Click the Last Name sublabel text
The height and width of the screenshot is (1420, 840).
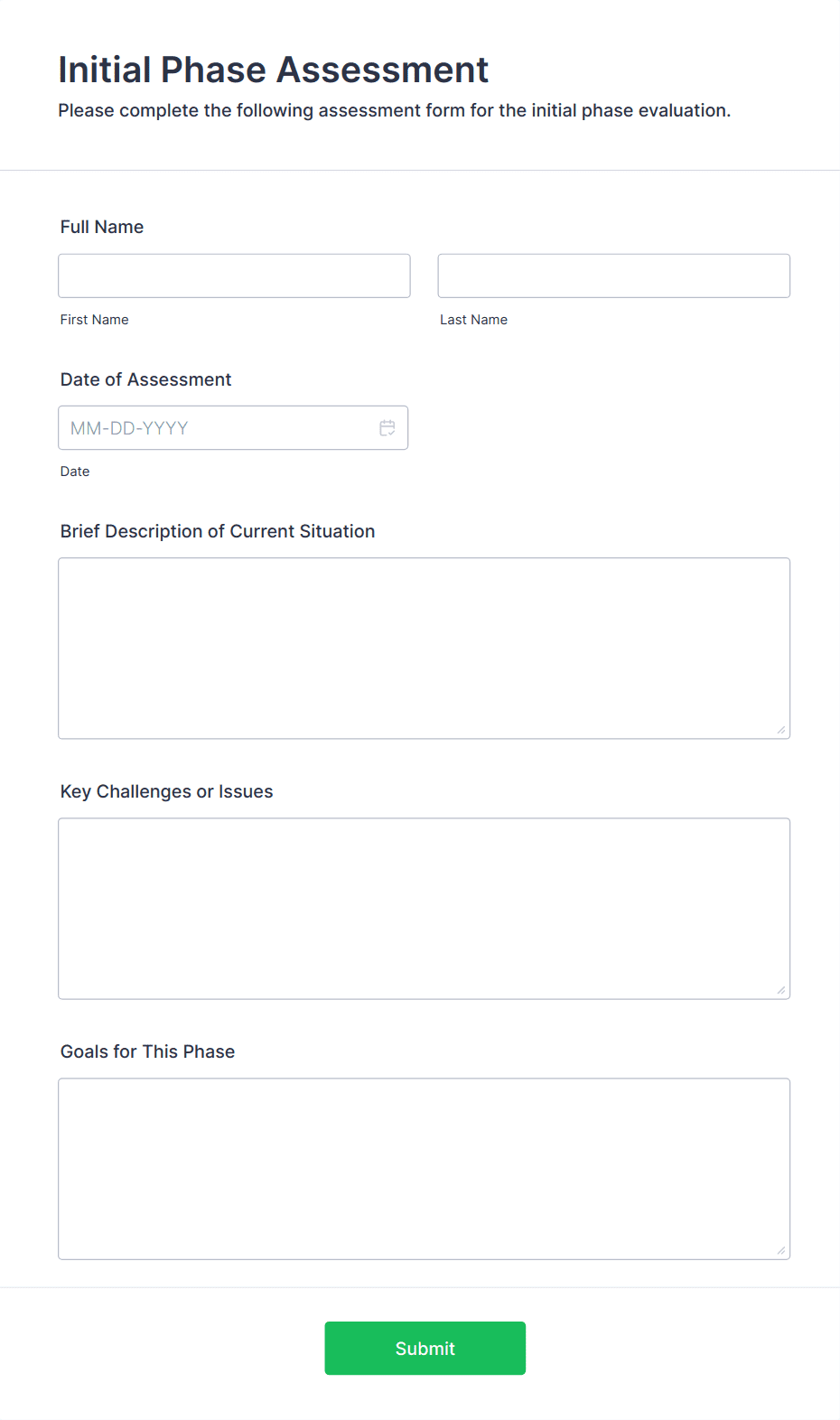(x=473, y=319)
